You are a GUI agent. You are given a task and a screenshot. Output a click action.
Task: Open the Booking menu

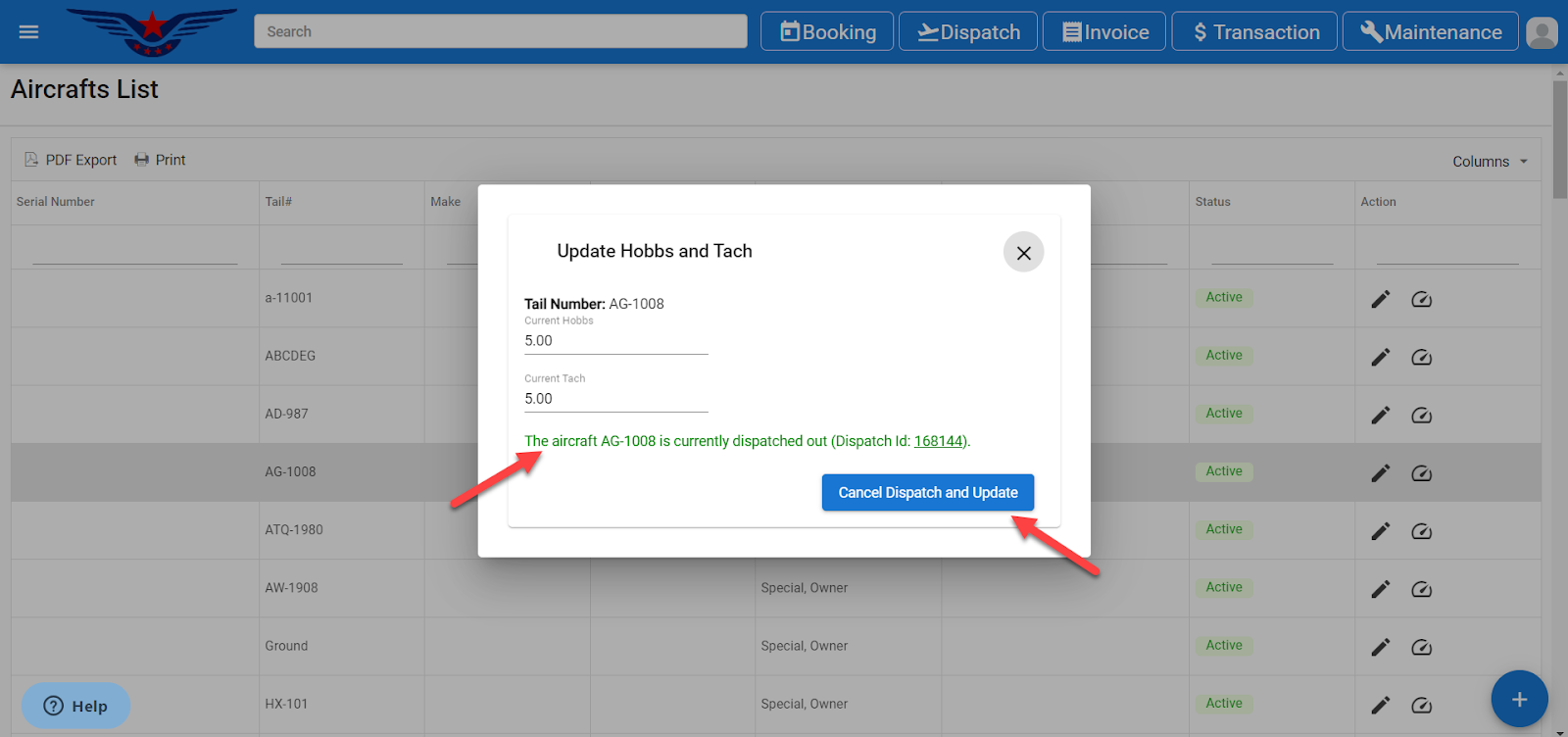point(827,32)
